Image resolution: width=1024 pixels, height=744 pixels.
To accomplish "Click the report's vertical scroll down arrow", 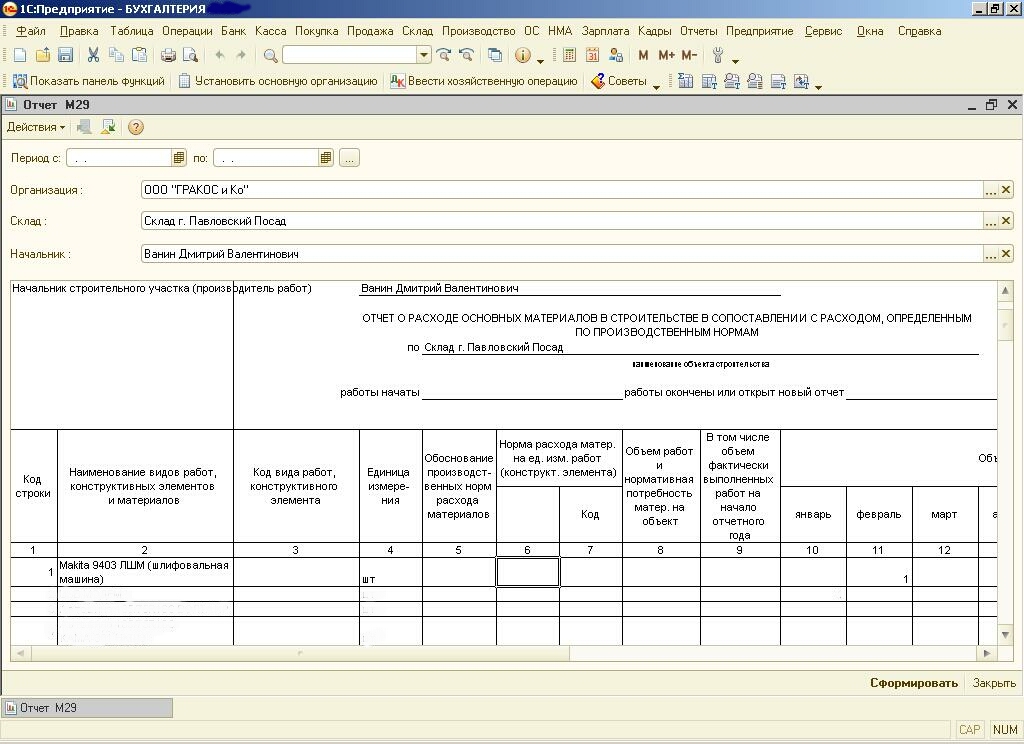I will pyautogui.click(x=1005, y=634).
